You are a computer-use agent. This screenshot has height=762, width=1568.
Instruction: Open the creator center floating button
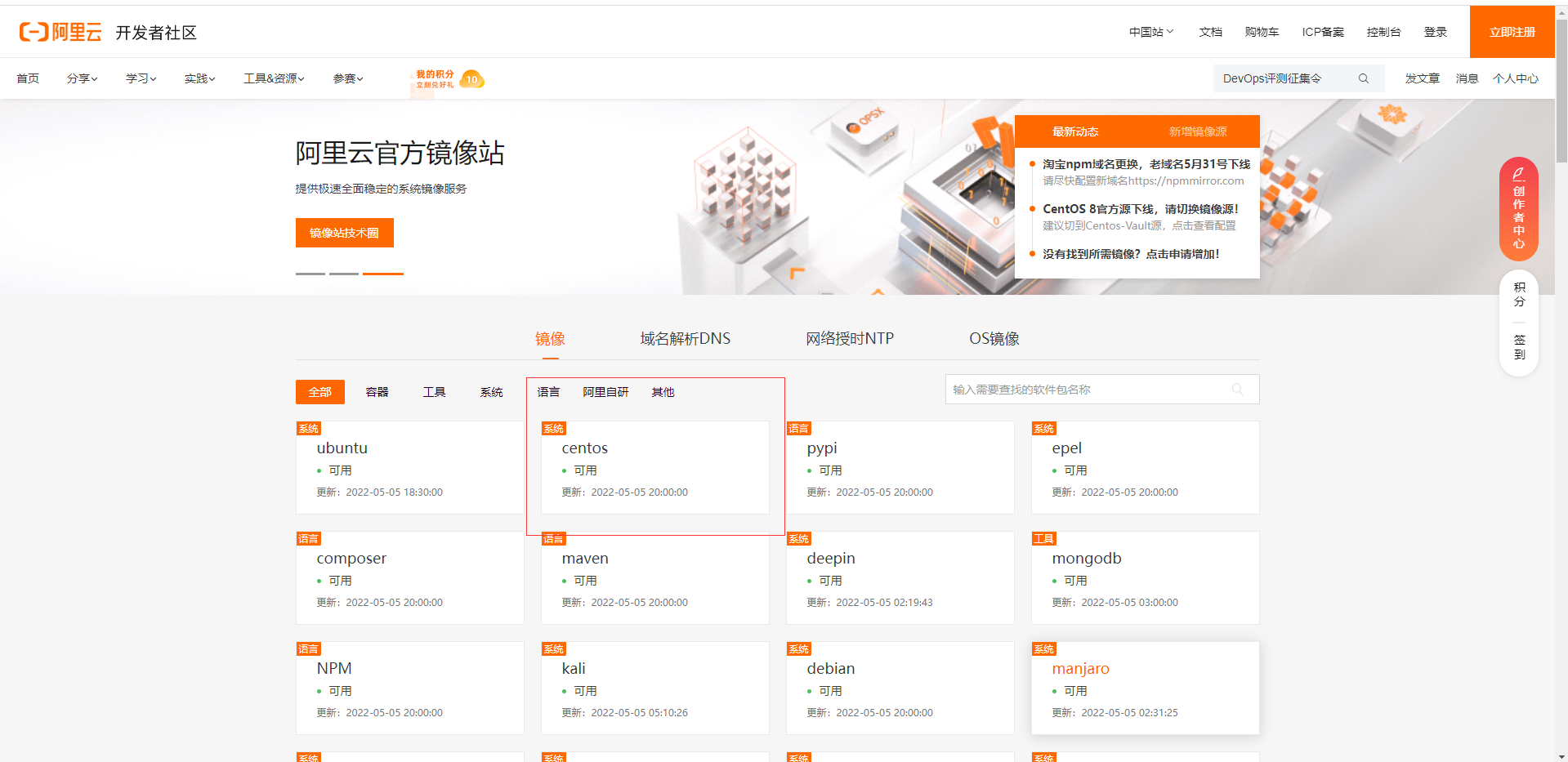click(1518, 209)
